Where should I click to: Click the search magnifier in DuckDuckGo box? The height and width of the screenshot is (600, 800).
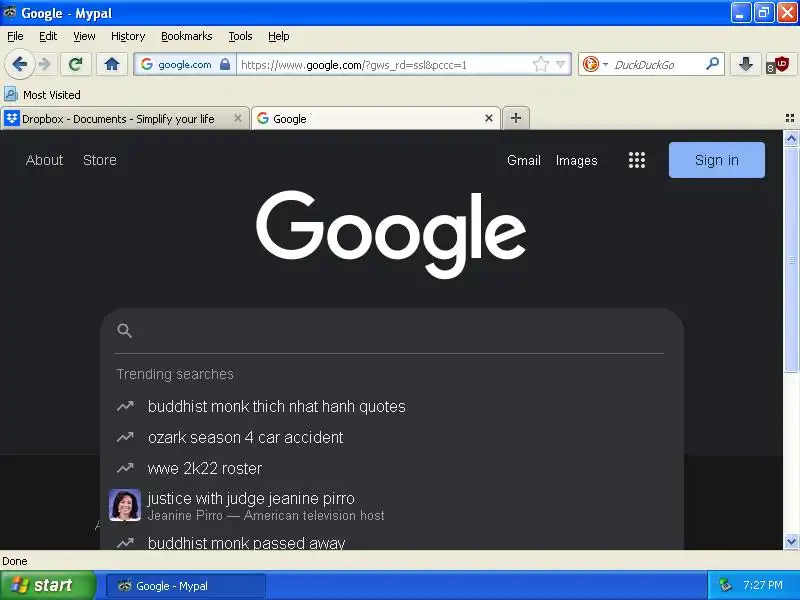point(712,64)
